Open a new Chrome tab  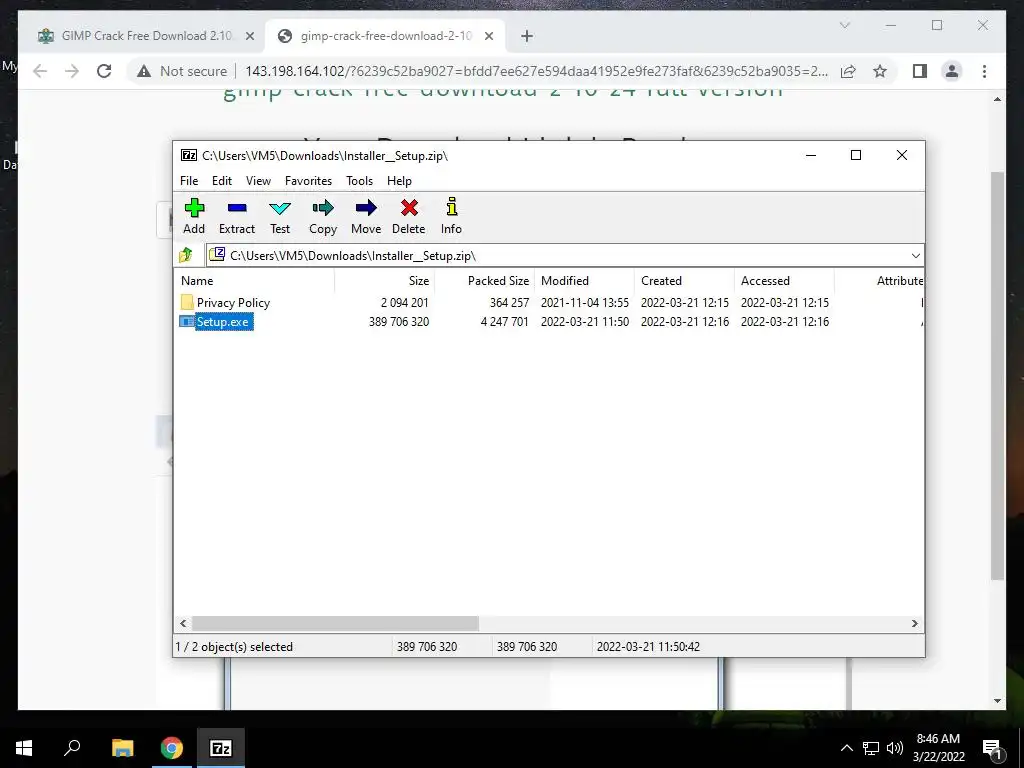coord(526,36)
